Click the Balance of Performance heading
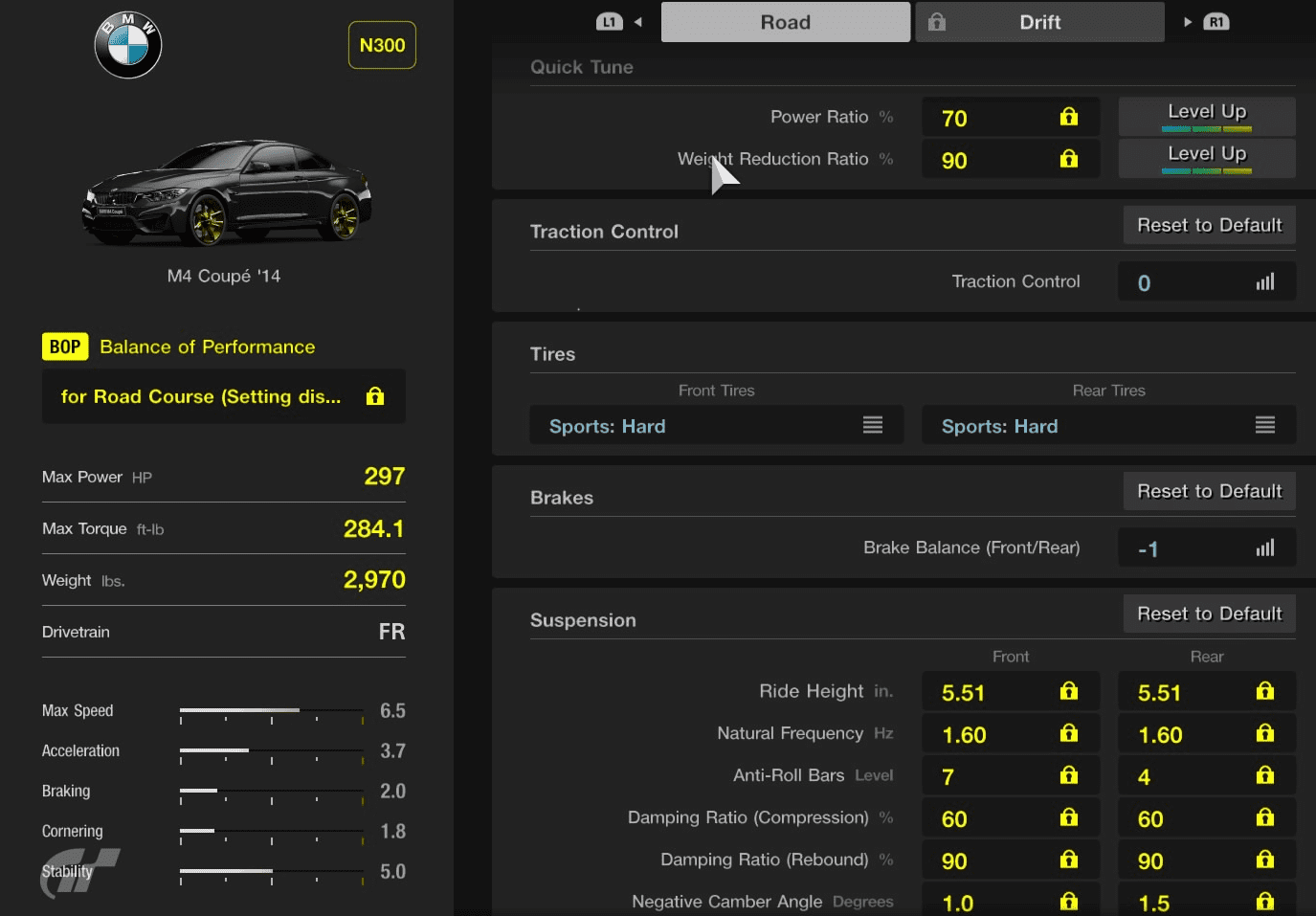The image size is (1316, 916). coord(208,346)
